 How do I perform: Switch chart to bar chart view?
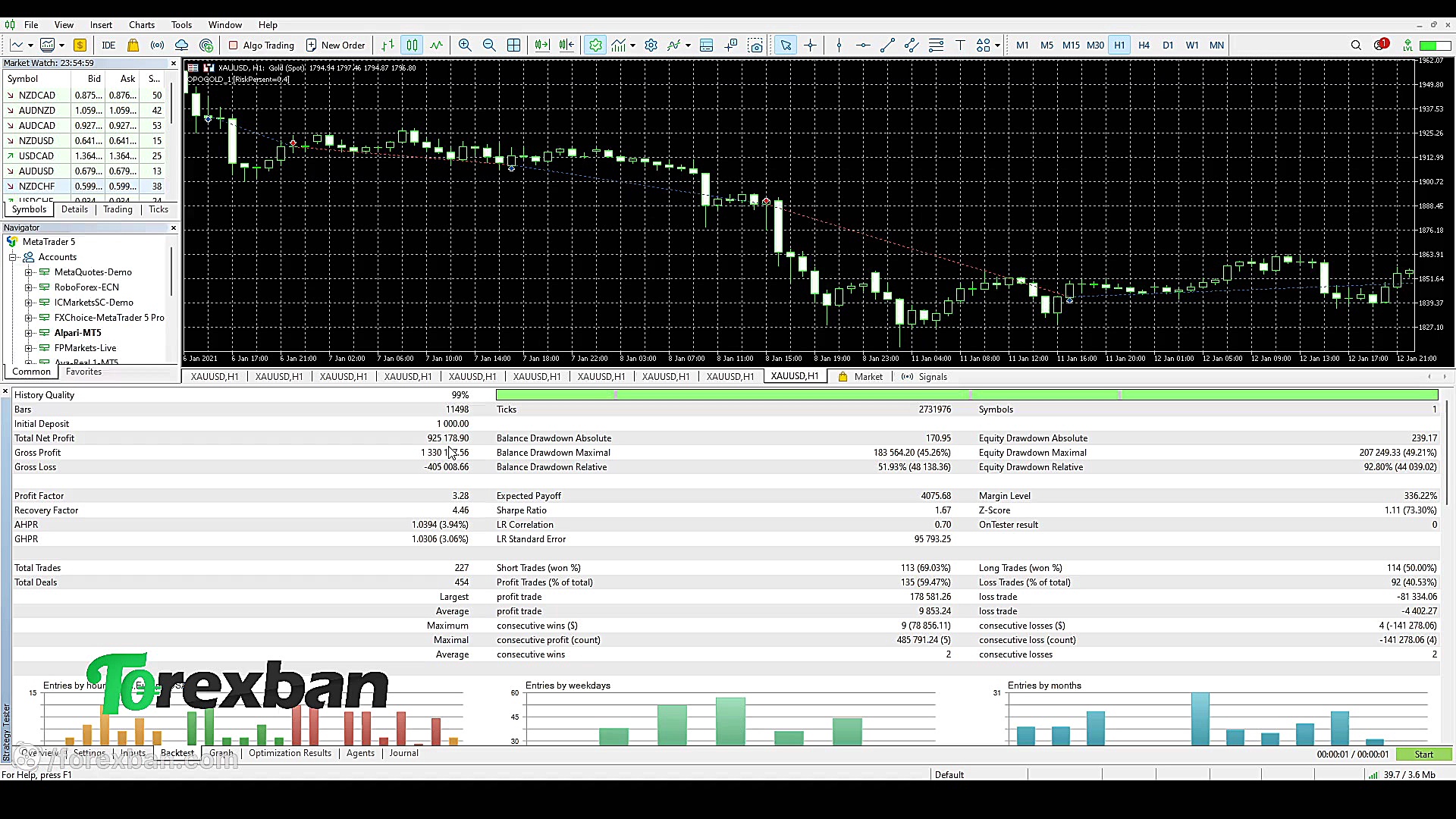[388, 45]
